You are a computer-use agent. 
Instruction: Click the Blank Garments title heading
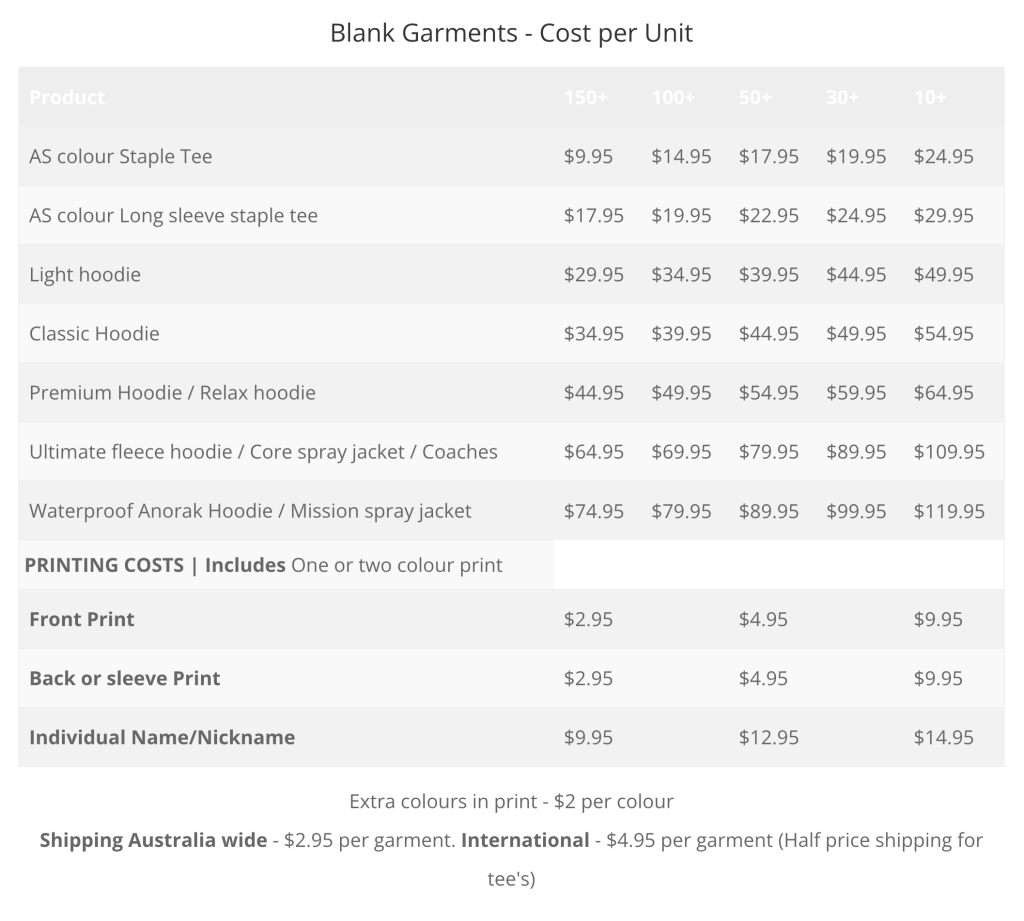[511, 33]
